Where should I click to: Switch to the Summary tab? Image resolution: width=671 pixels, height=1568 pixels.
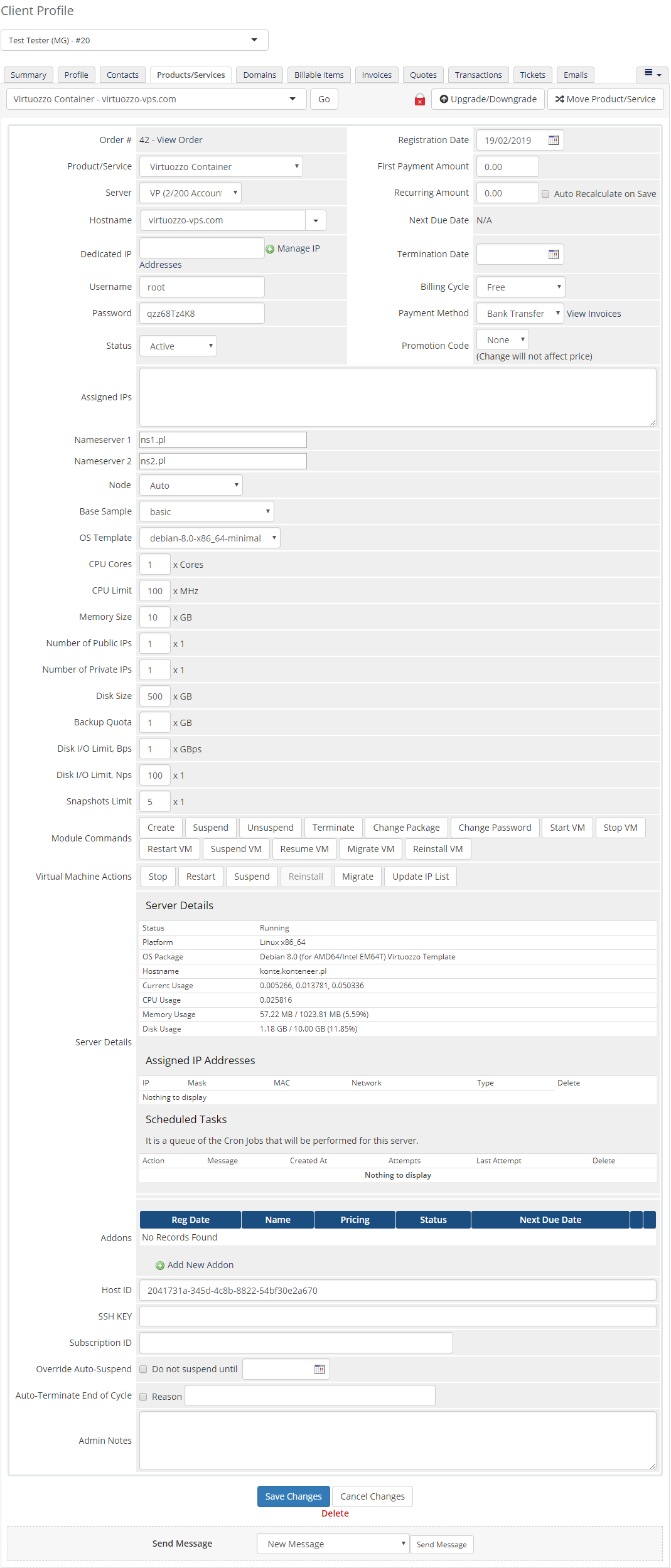[x=28, y=75]
